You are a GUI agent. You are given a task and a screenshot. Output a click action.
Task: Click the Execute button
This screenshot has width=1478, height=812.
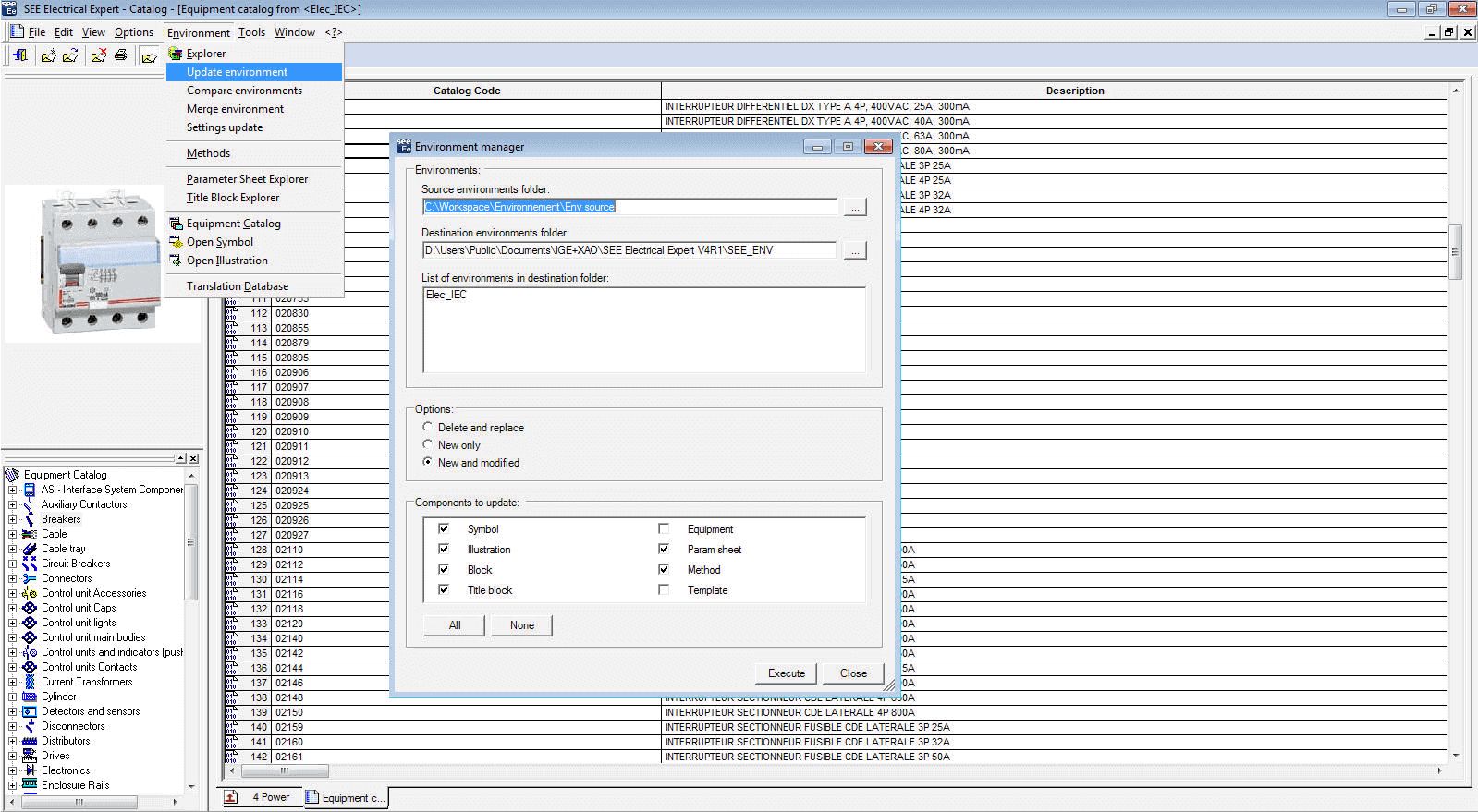pos(787,673)
